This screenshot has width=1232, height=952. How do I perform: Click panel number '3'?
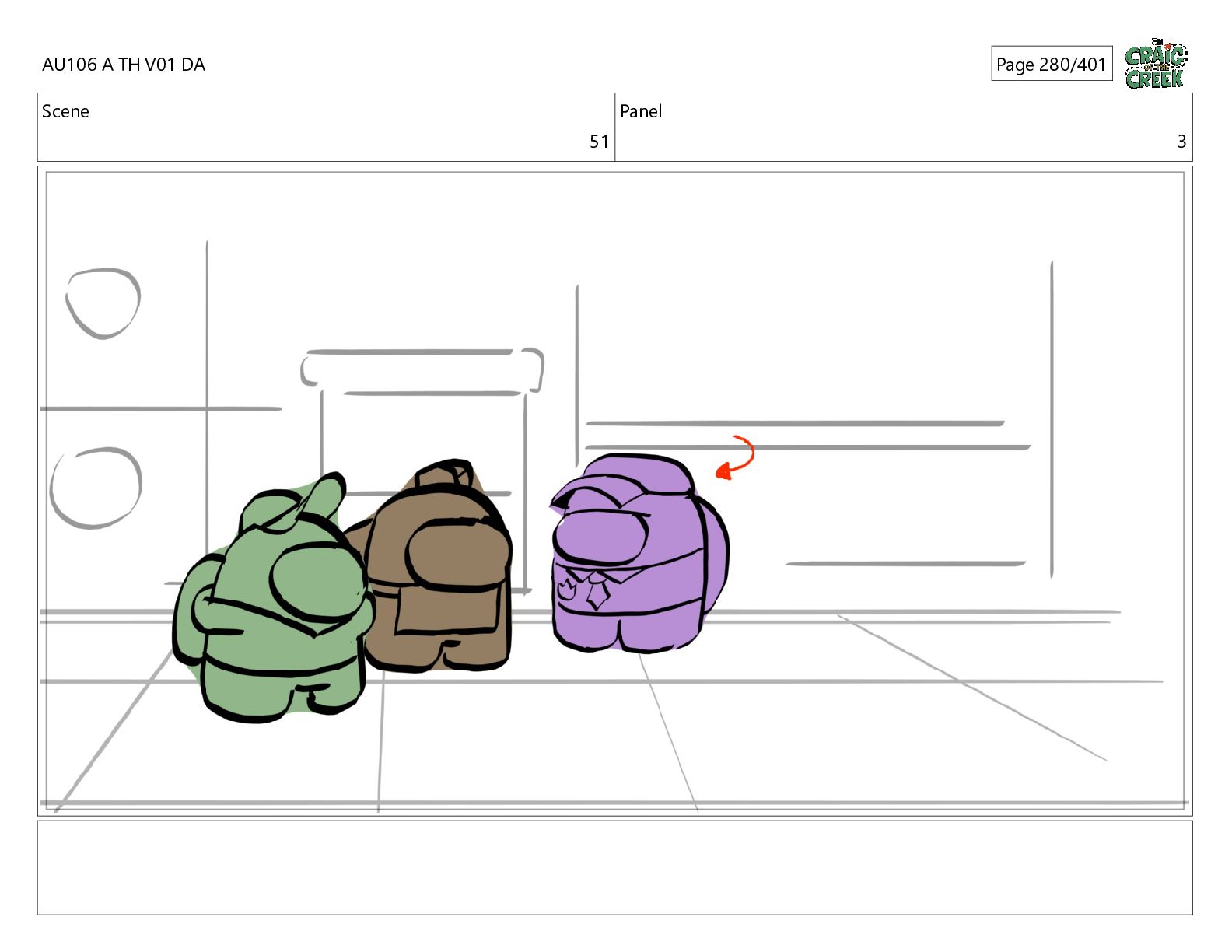(1181, 142)
